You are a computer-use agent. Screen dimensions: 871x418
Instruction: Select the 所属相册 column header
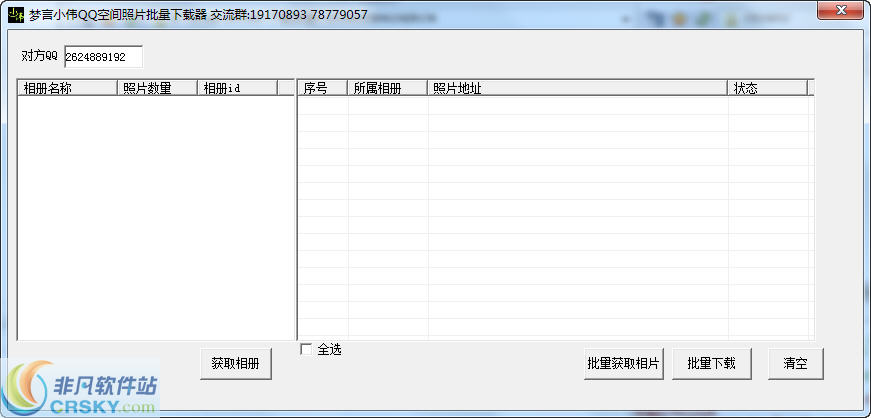pyautogui.click(x=387, y=88)
